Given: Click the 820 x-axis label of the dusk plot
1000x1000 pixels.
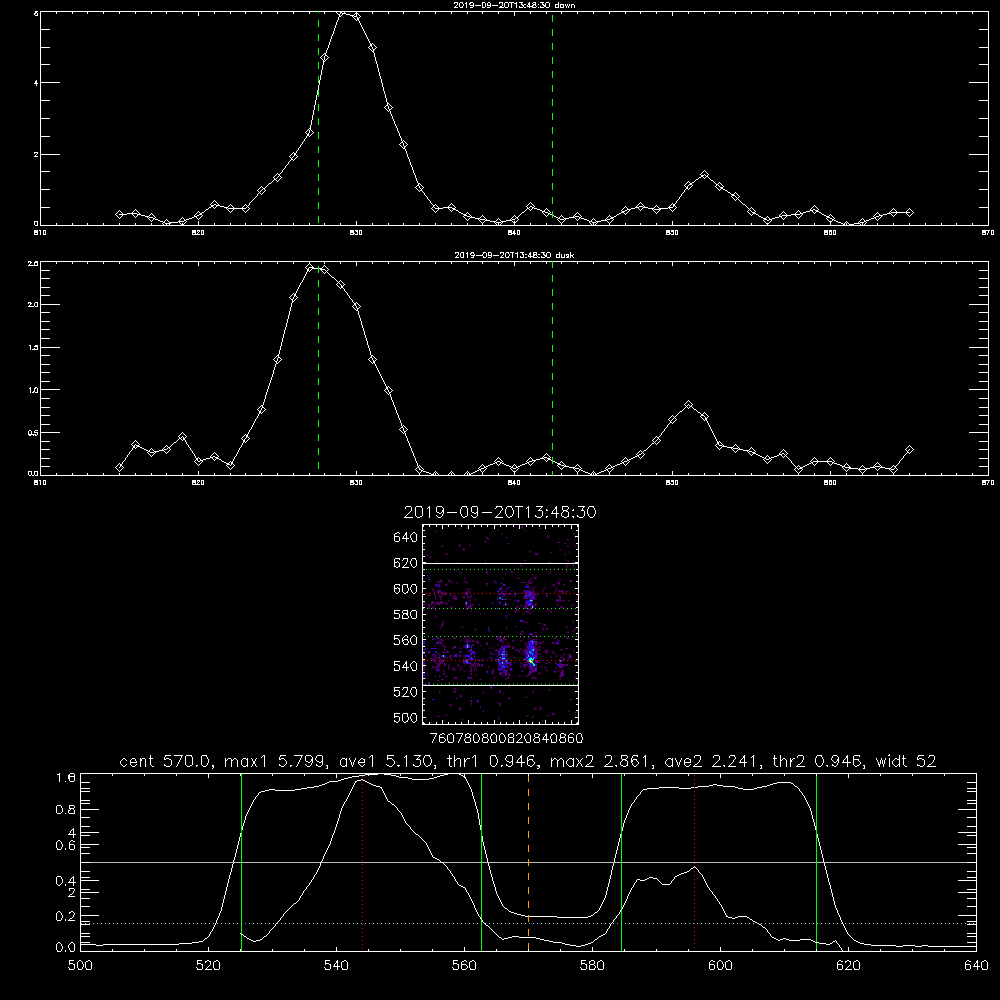Looking at the screenshot, I should coord(198,483).
